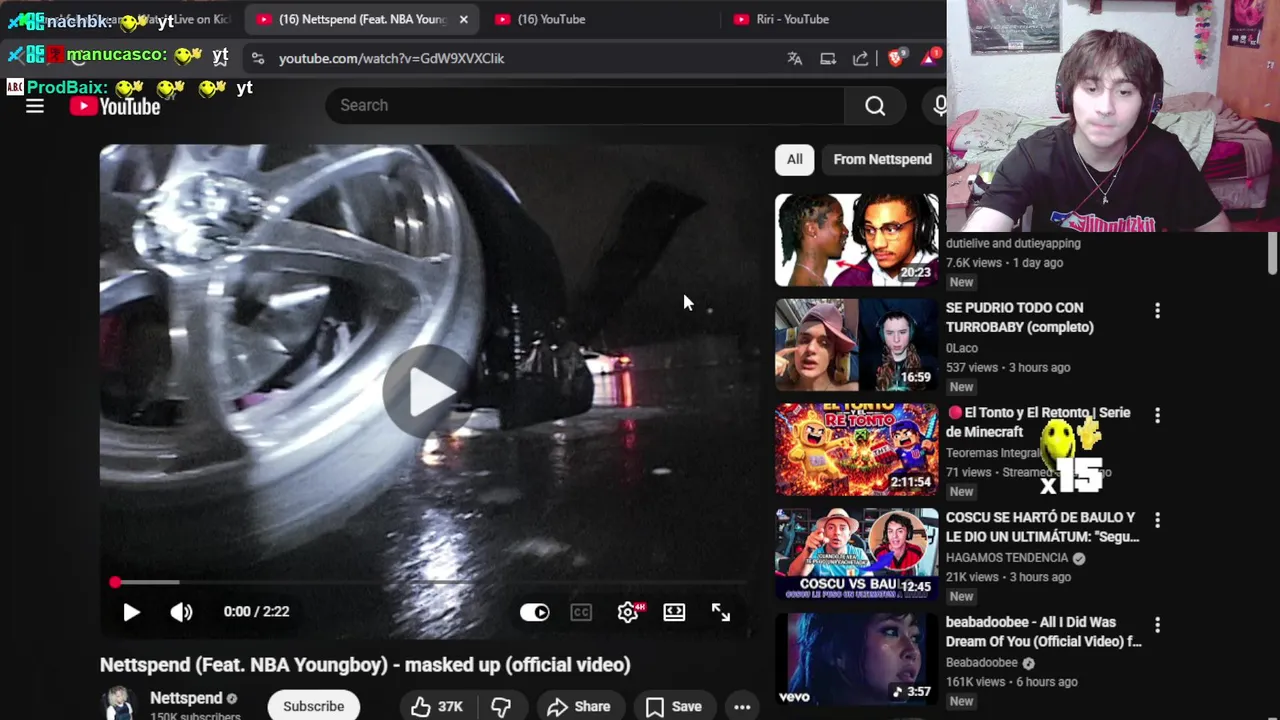This screenshot has height=720, width=1280.
Task: Open the options menu for beabadoobee video
Action: coord(1157,625)
